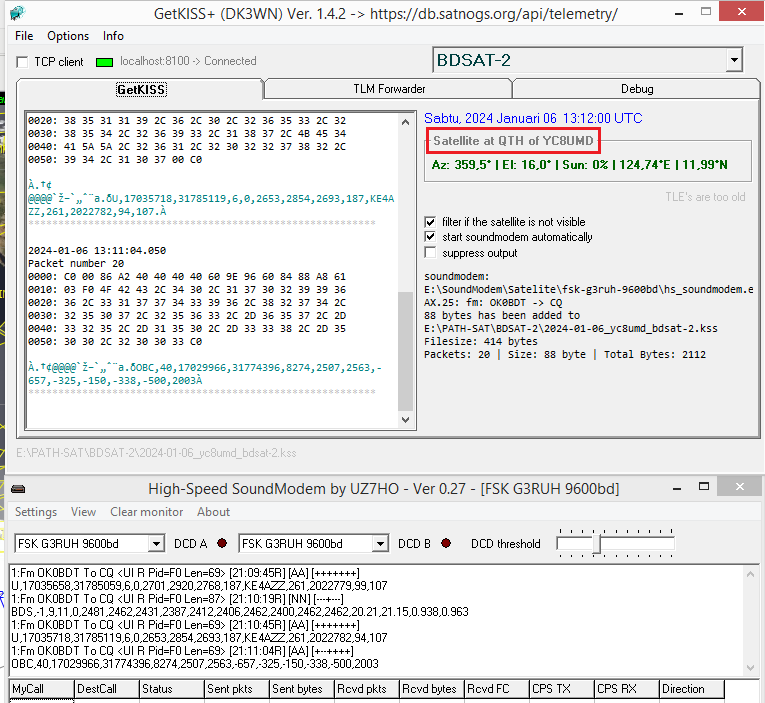Switch to the TLM Forwarder tab

389,89
